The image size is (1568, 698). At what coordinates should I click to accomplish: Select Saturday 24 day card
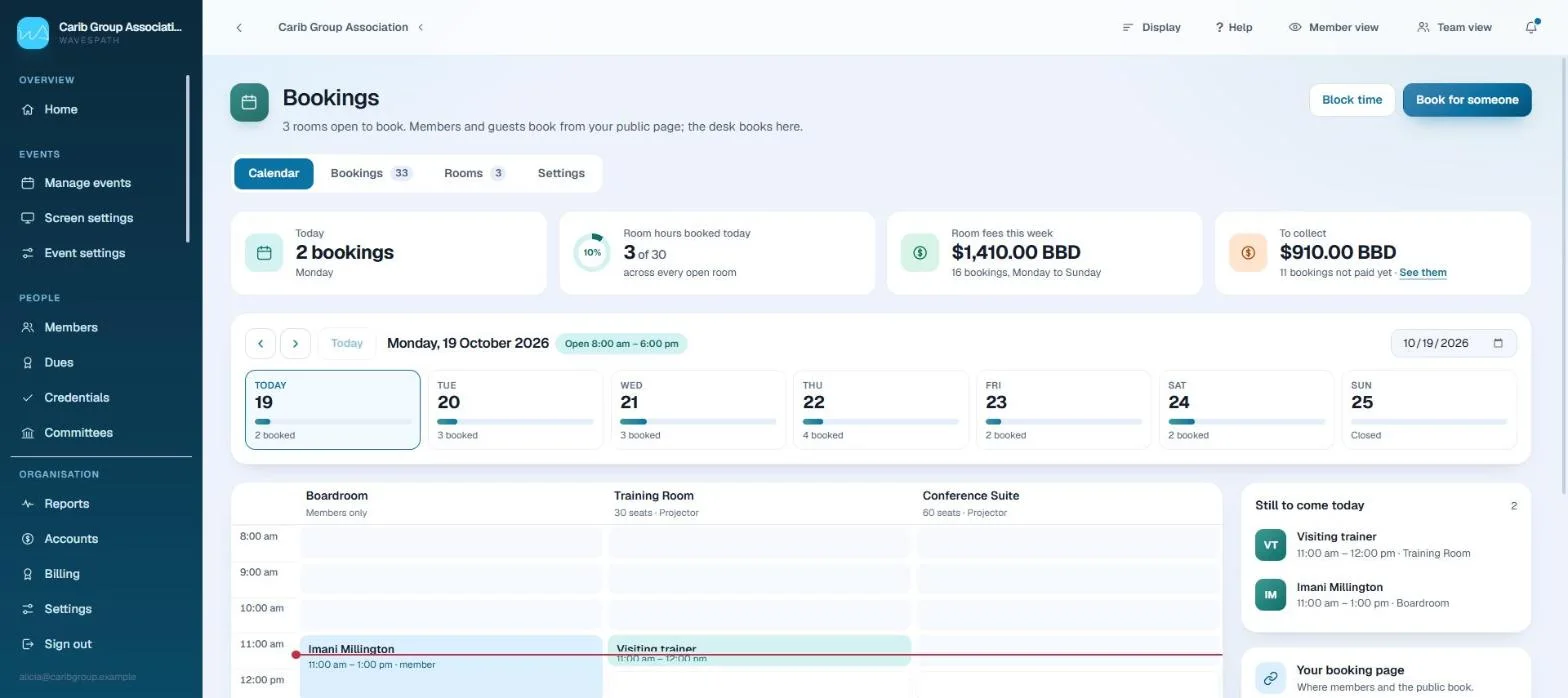tap(1246, 410)
